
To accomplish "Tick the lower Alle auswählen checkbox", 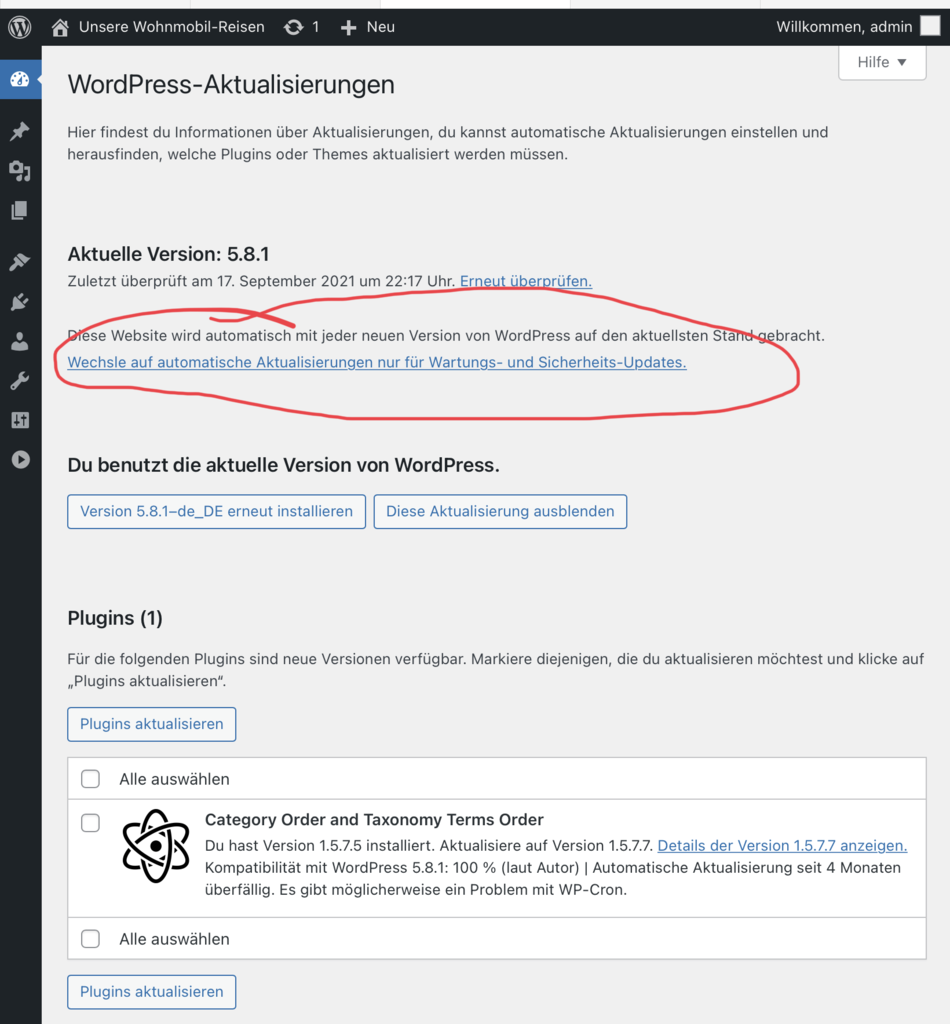I will (x=90, y=938).
